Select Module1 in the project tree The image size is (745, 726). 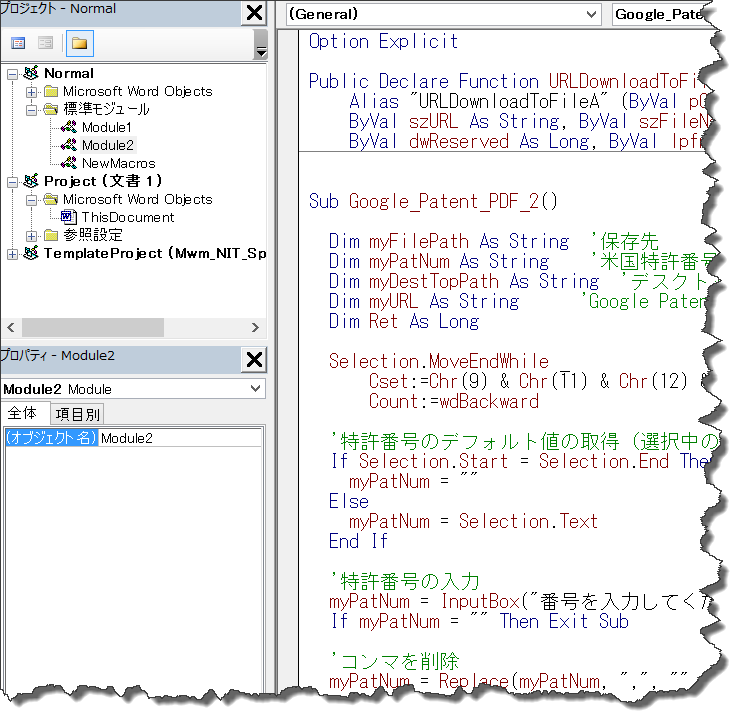pos(106,127)
